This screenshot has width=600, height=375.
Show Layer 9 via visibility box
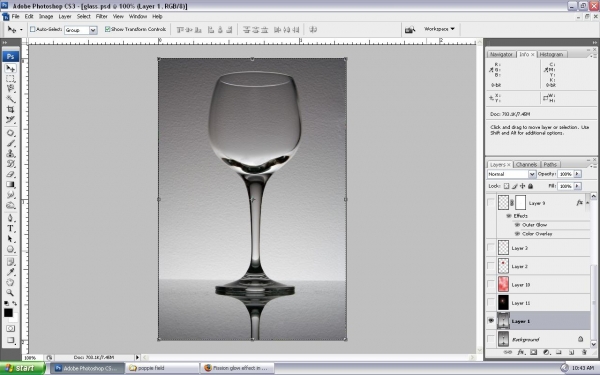(x=491, y=202)
